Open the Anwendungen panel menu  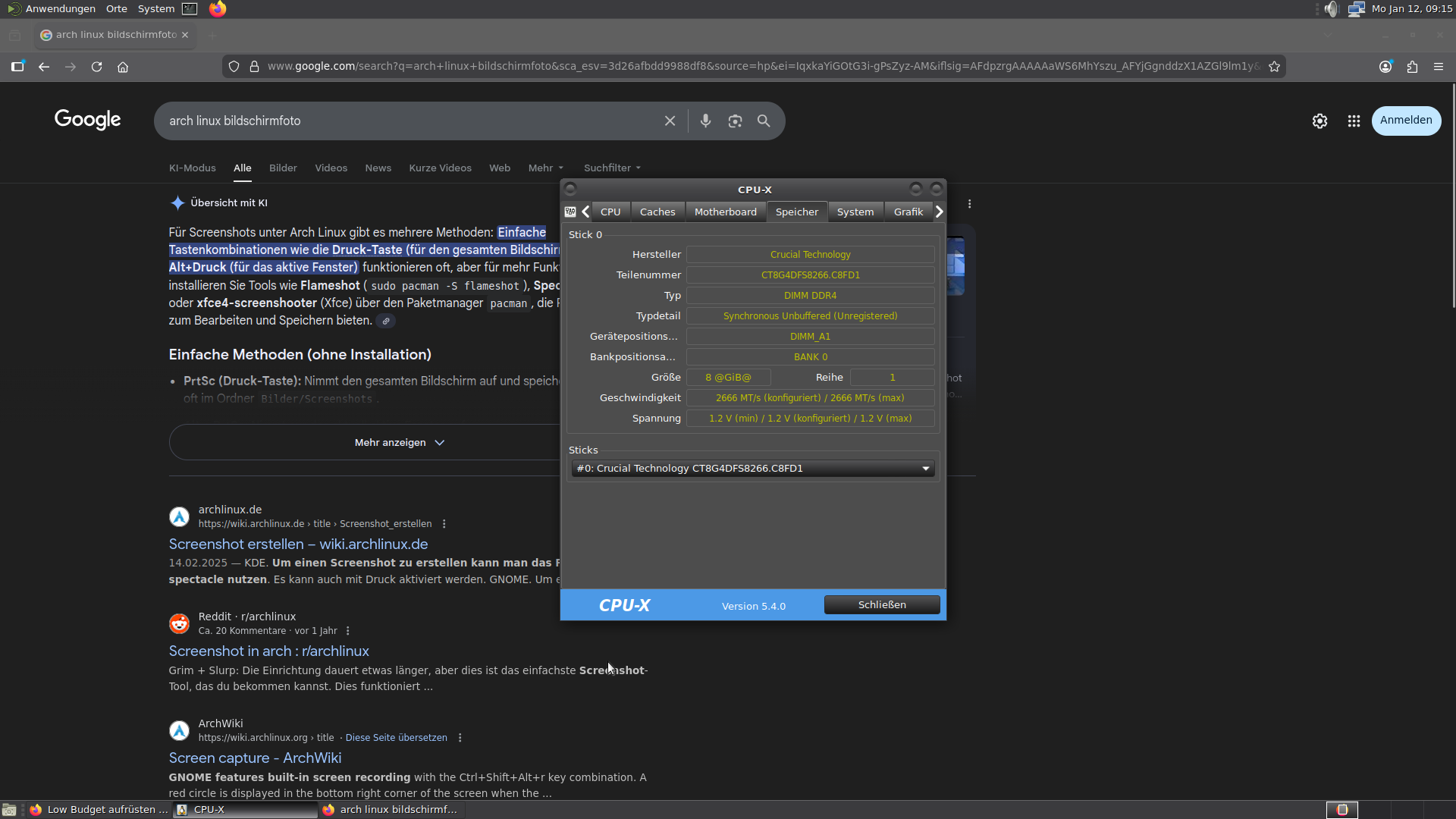pyautogui.click(x=60, y=9)
